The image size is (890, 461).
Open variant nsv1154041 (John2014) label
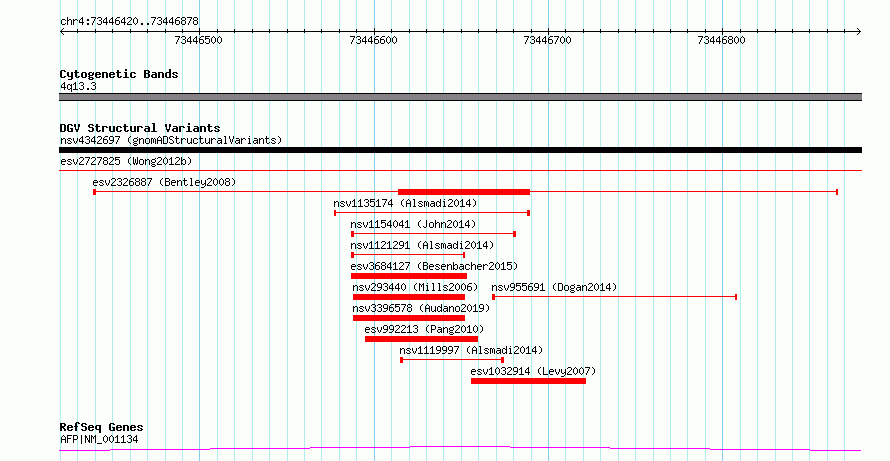tap(413, 224)
